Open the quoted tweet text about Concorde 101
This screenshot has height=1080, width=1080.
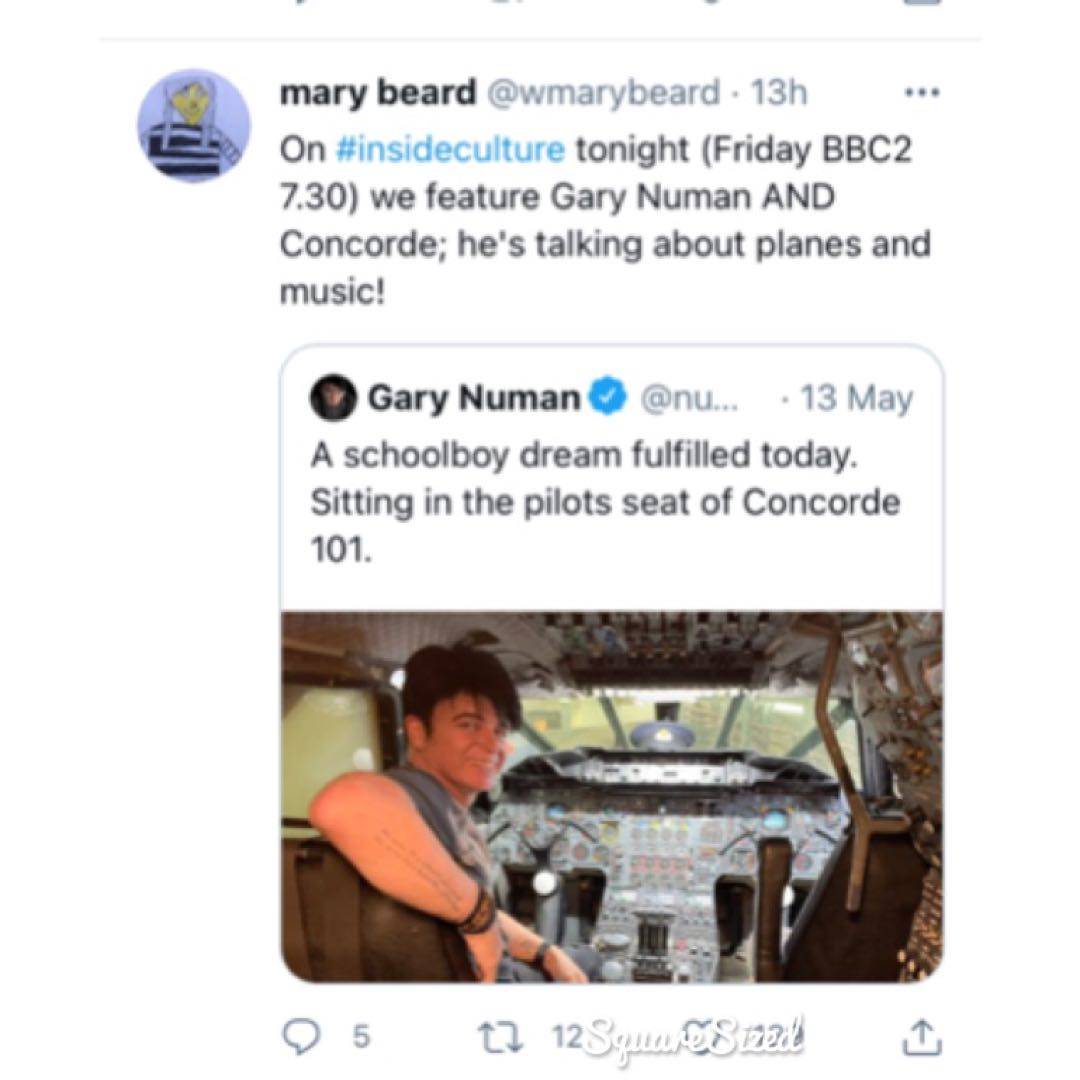pos(605,502)
